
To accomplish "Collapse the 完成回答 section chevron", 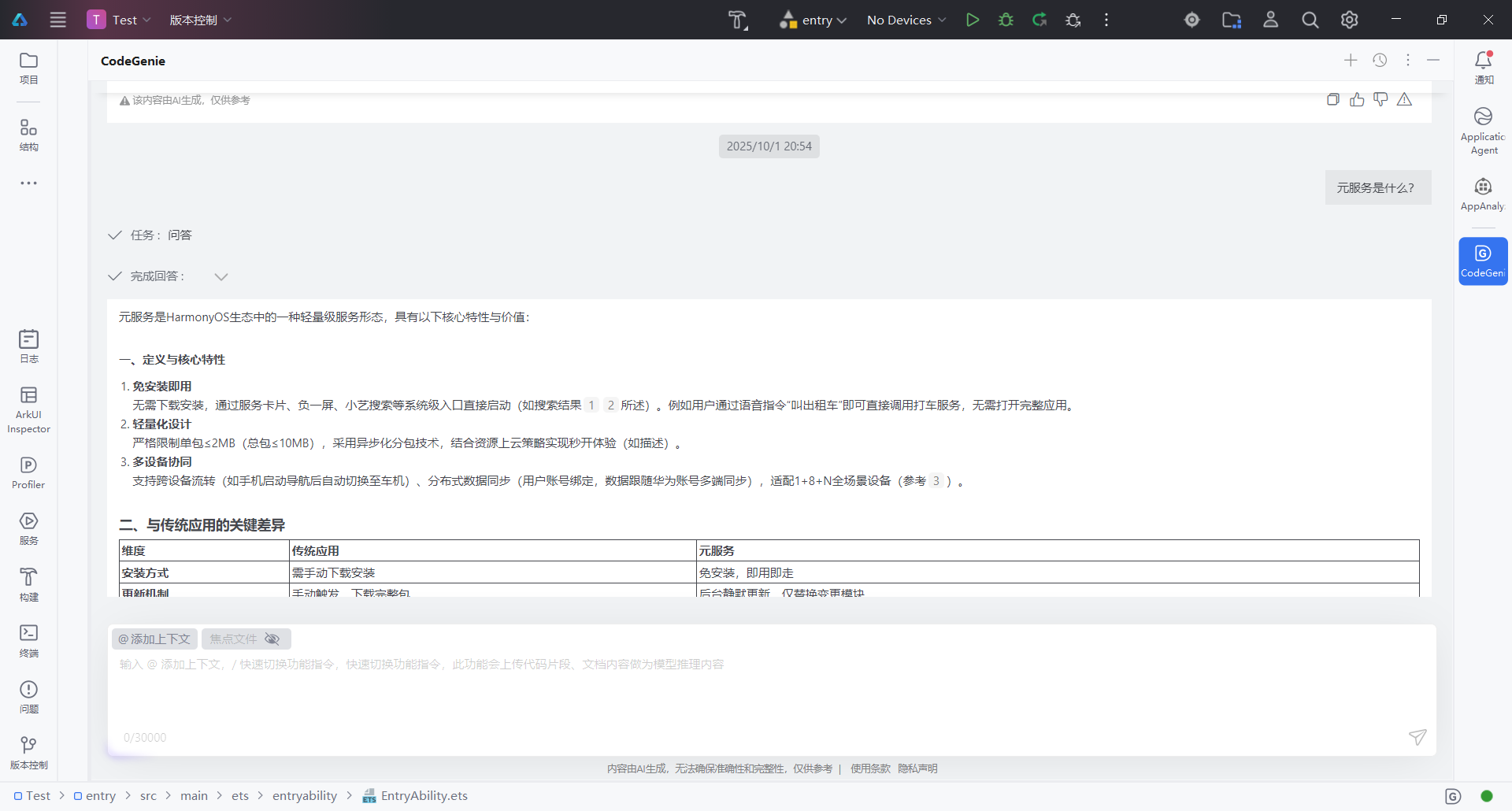I will 221,276.
